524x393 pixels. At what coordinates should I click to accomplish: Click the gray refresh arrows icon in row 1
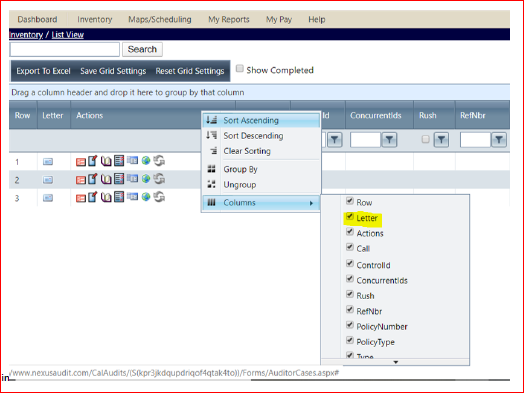159,161
